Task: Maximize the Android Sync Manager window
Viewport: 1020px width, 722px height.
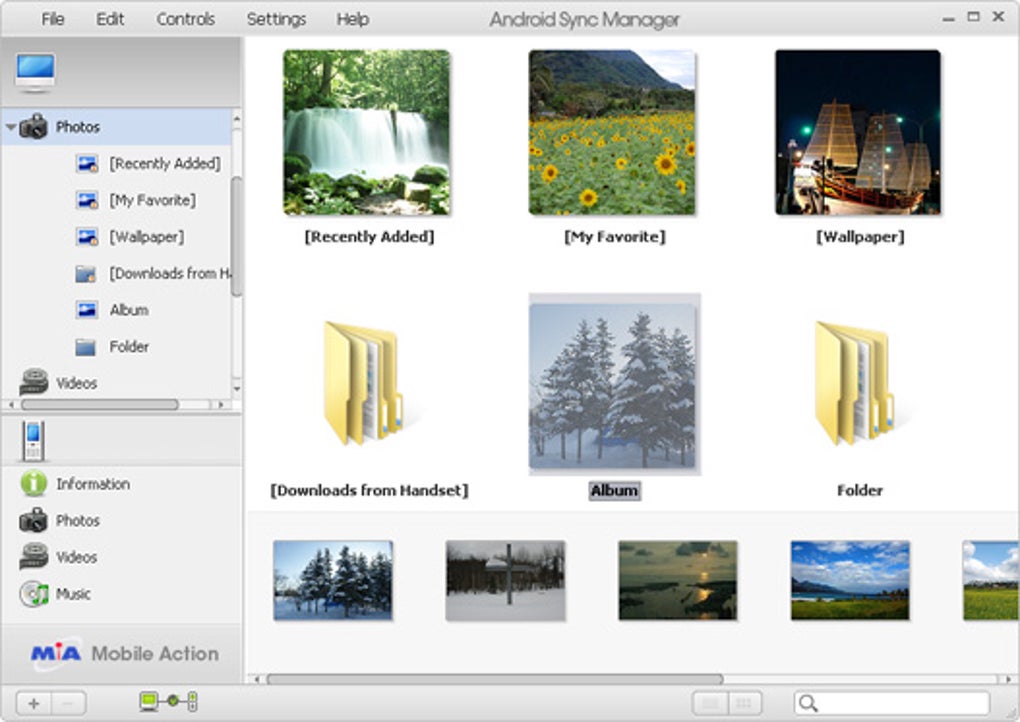Action: click(x=973, y=18)
